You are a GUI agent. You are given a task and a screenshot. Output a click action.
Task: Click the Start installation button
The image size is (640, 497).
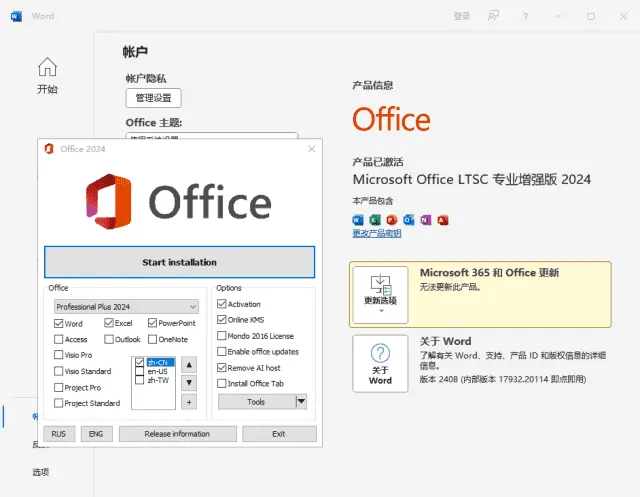(x=180, y=262)
